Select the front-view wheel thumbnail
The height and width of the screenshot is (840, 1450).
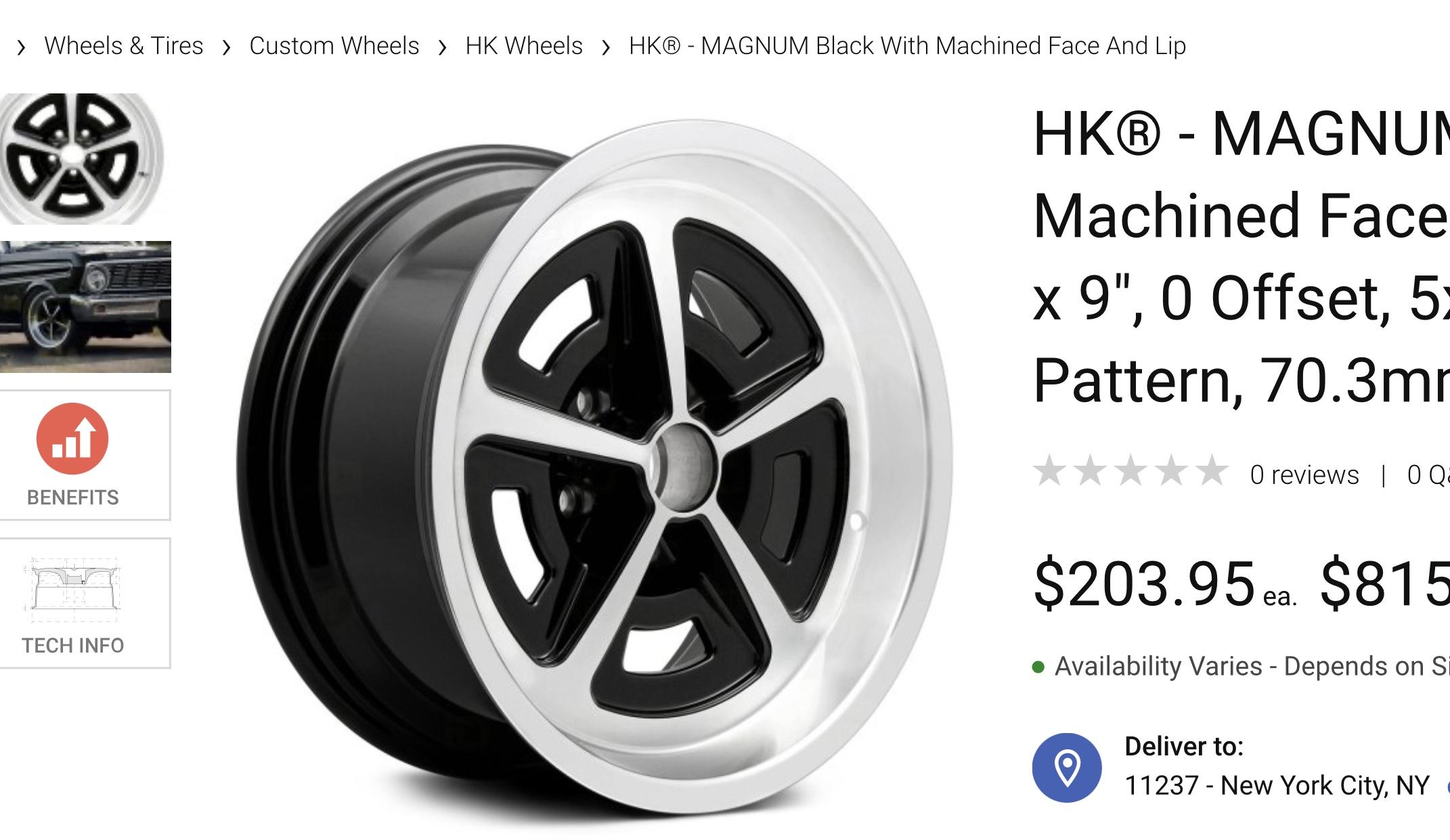tap(83, 159)
